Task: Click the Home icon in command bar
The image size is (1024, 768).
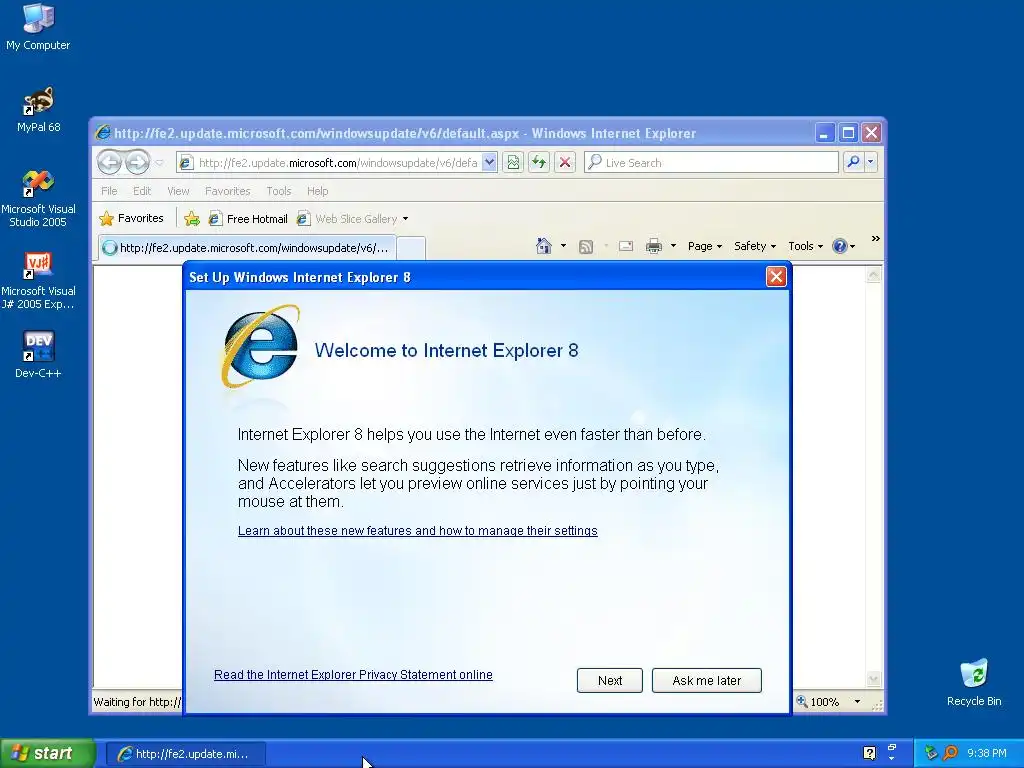Action: [x=543, y=246]
